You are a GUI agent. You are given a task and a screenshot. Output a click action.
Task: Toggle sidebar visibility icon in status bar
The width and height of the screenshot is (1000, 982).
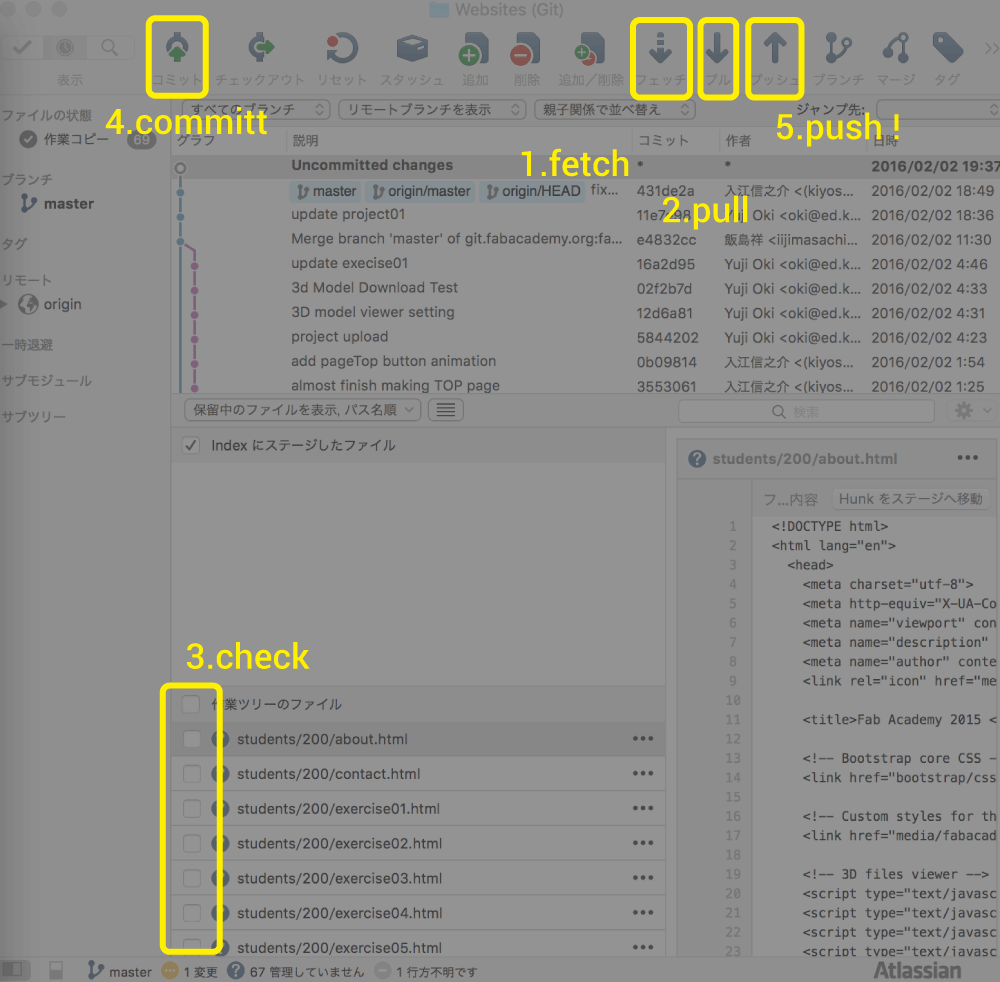point(13,971)
